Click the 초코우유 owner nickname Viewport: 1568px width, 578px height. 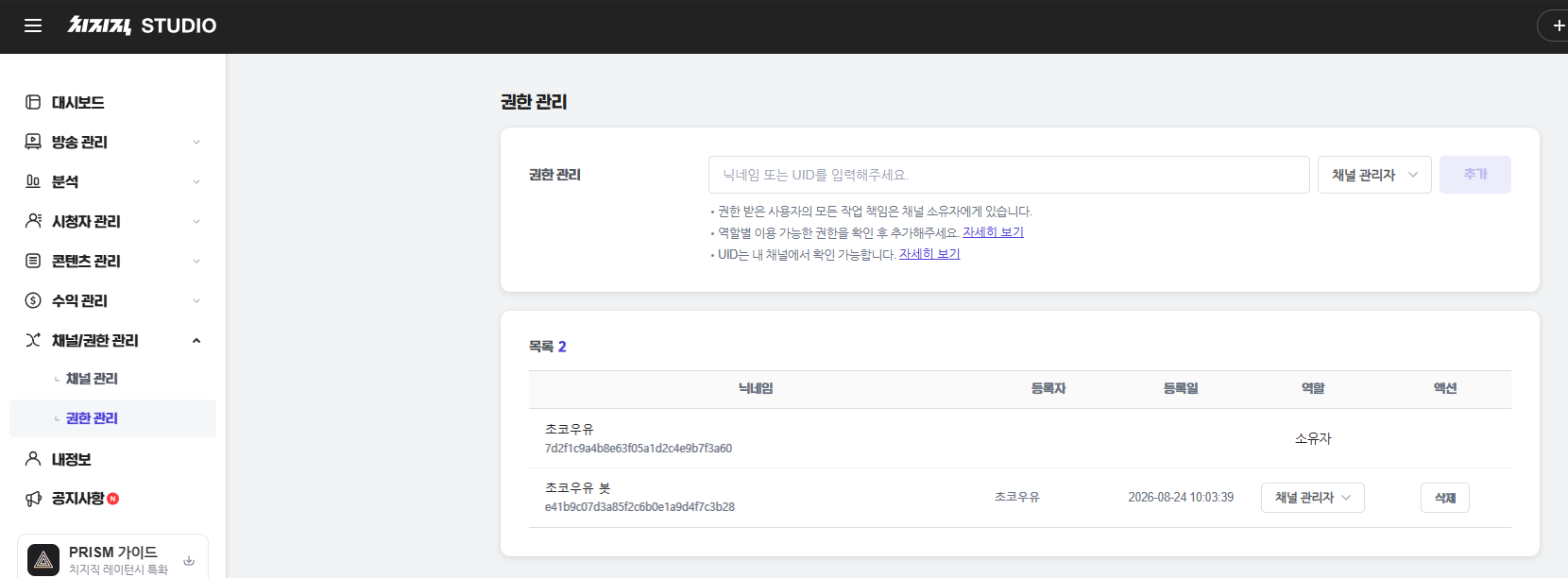click(570, 429)
